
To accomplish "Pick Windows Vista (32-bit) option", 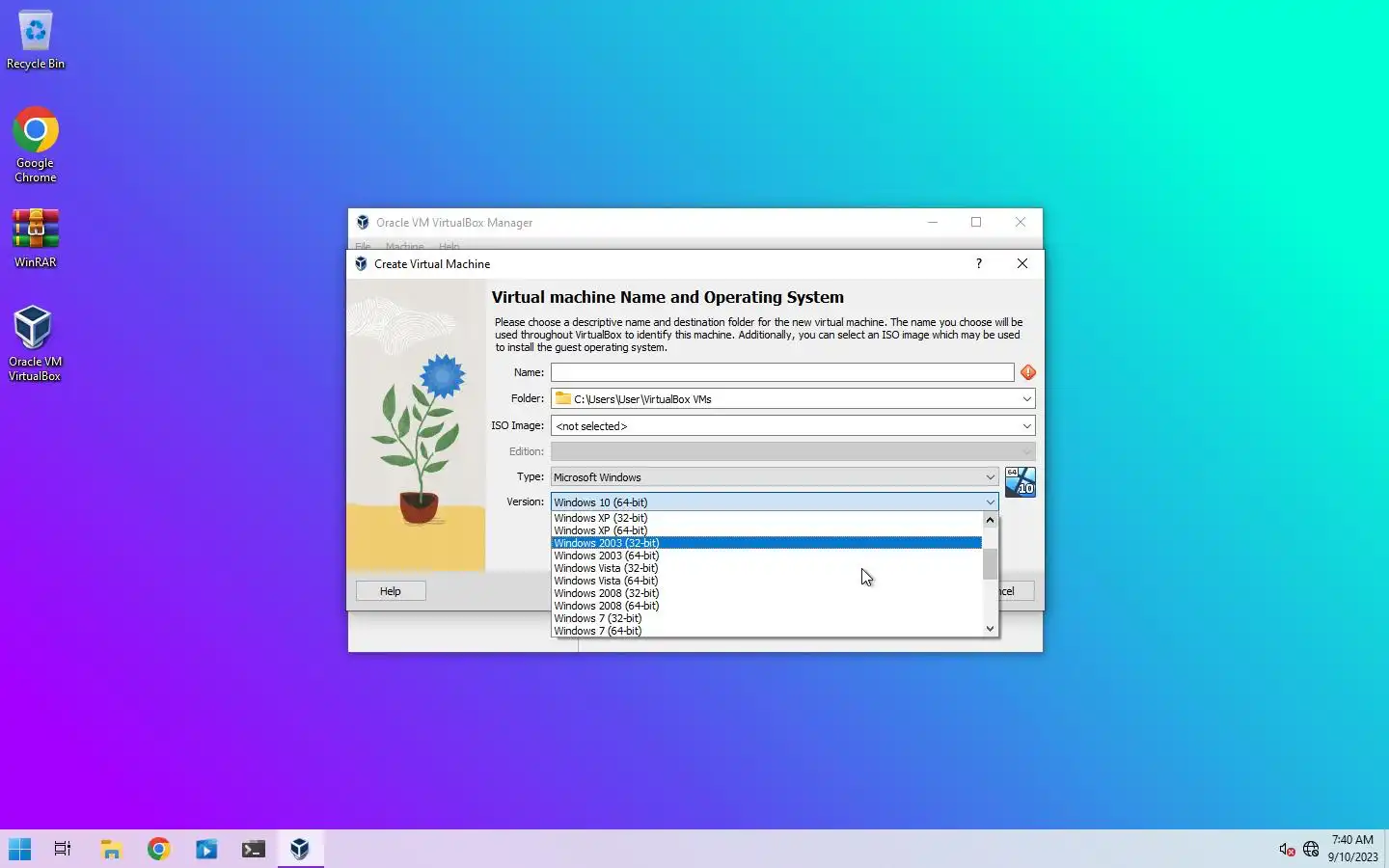I will (767, 568).
